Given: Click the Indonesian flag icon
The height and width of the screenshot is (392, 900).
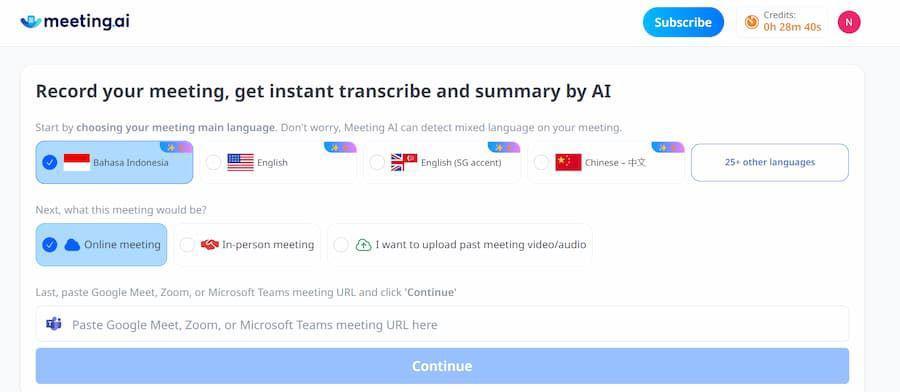Looking at the screenshot, I should click(x=76, y=162).
